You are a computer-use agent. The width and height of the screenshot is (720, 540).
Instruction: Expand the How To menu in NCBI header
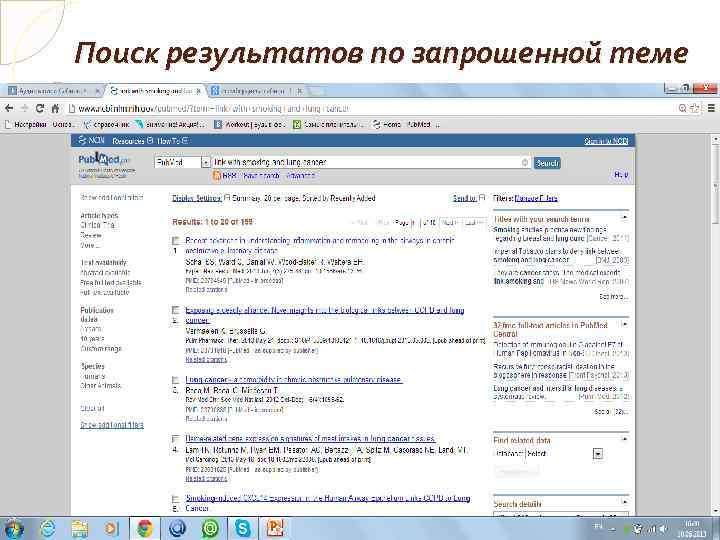(x=172, y=141)
